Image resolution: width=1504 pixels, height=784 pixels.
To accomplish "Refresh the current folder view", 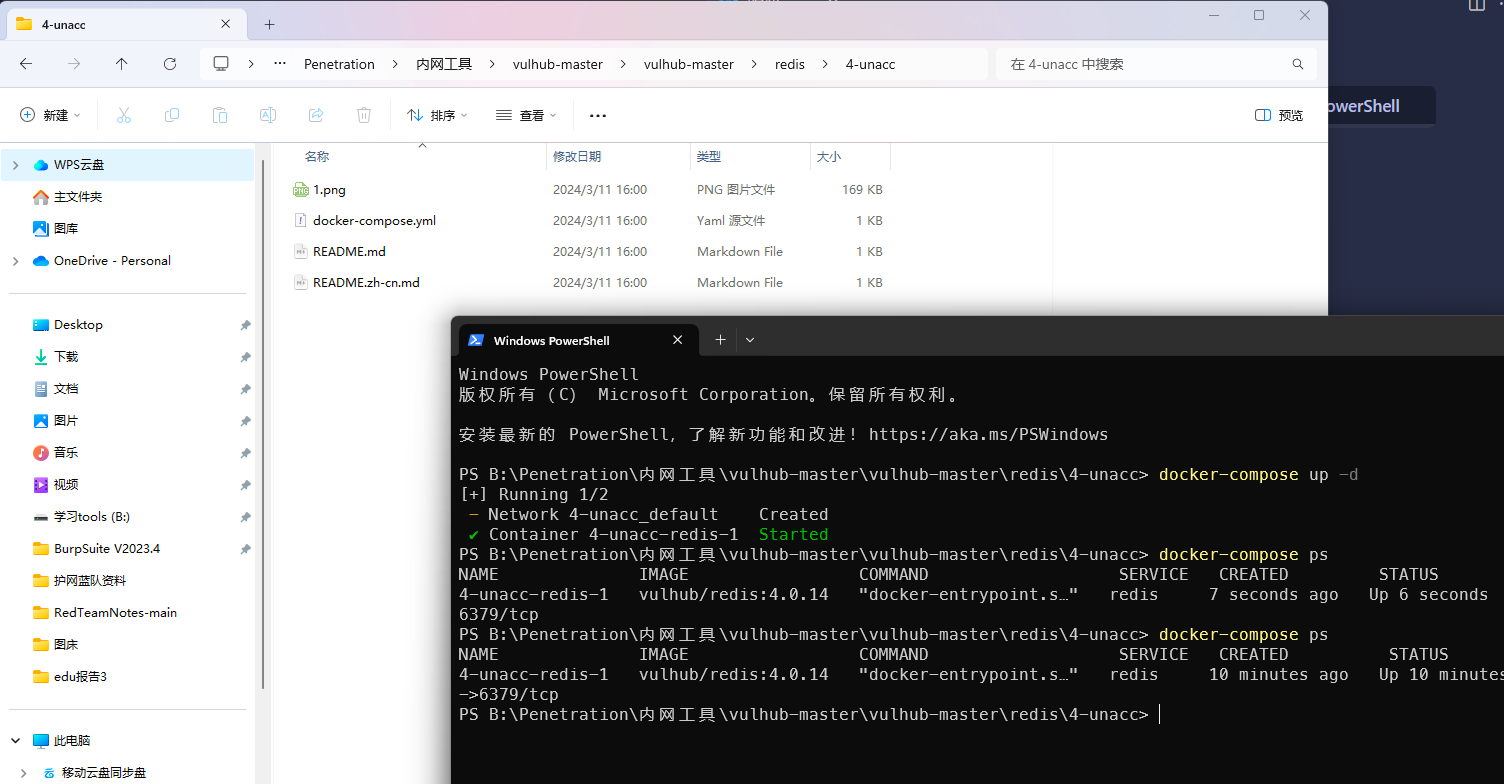I will pos(170,64).
